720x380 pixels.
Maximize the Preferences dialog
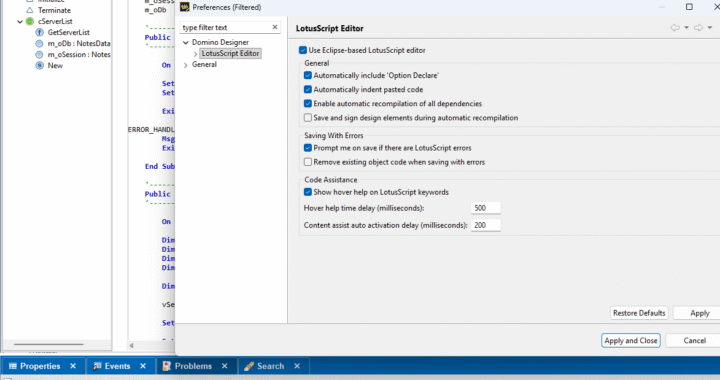pos(689,6)
